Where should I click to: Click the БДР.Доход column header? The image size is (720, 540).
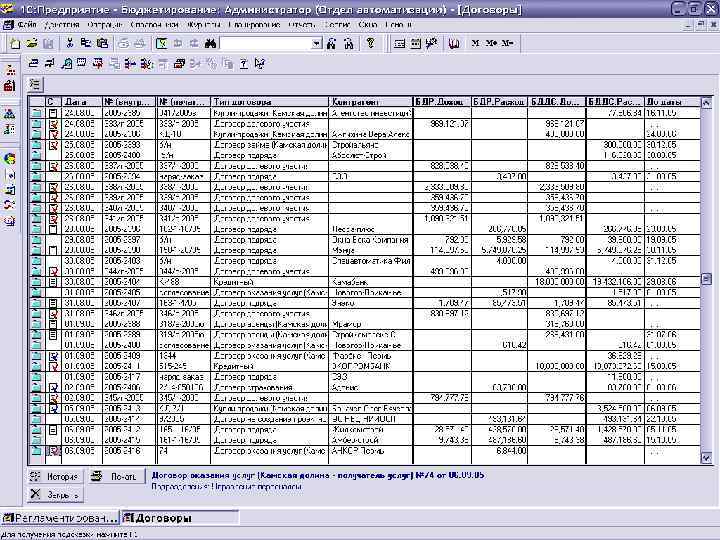click(442, 101)
